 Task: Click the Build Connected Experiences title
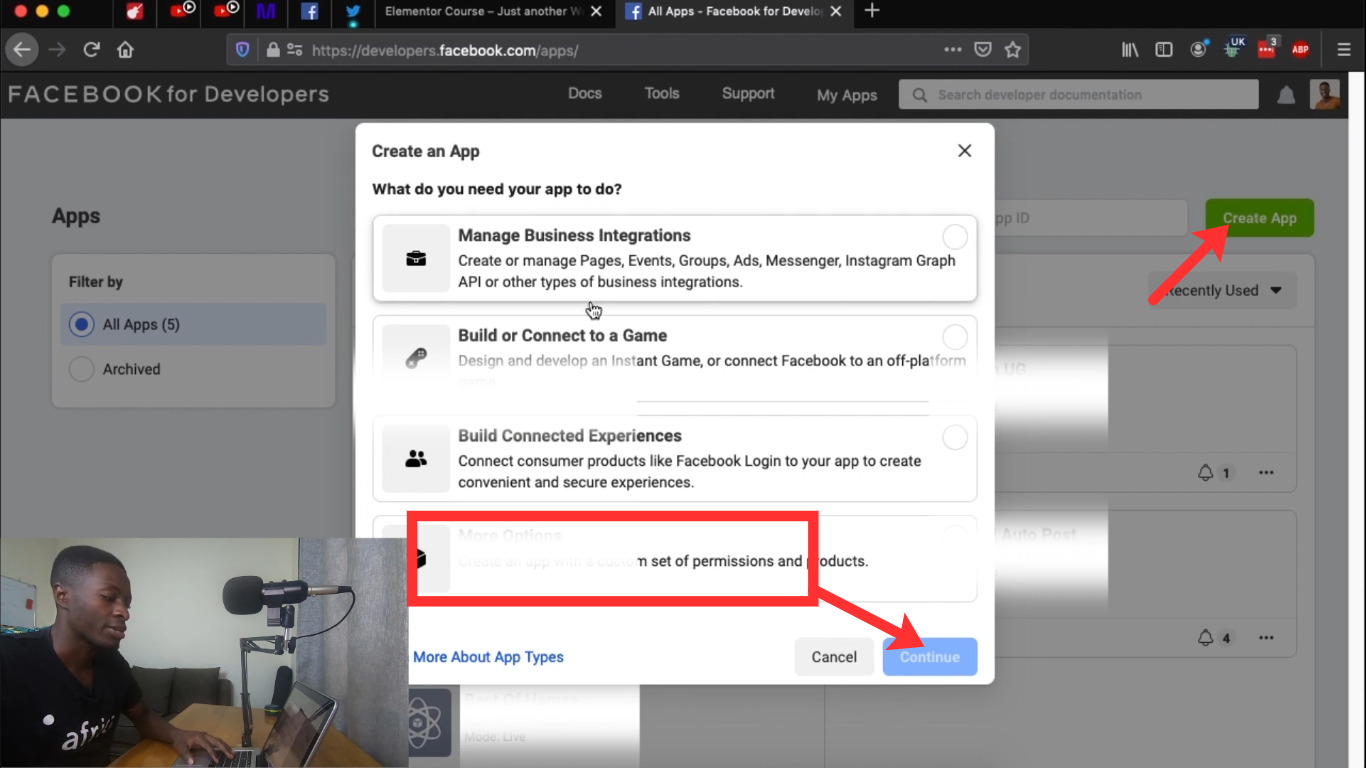click(x=570, y=436)
